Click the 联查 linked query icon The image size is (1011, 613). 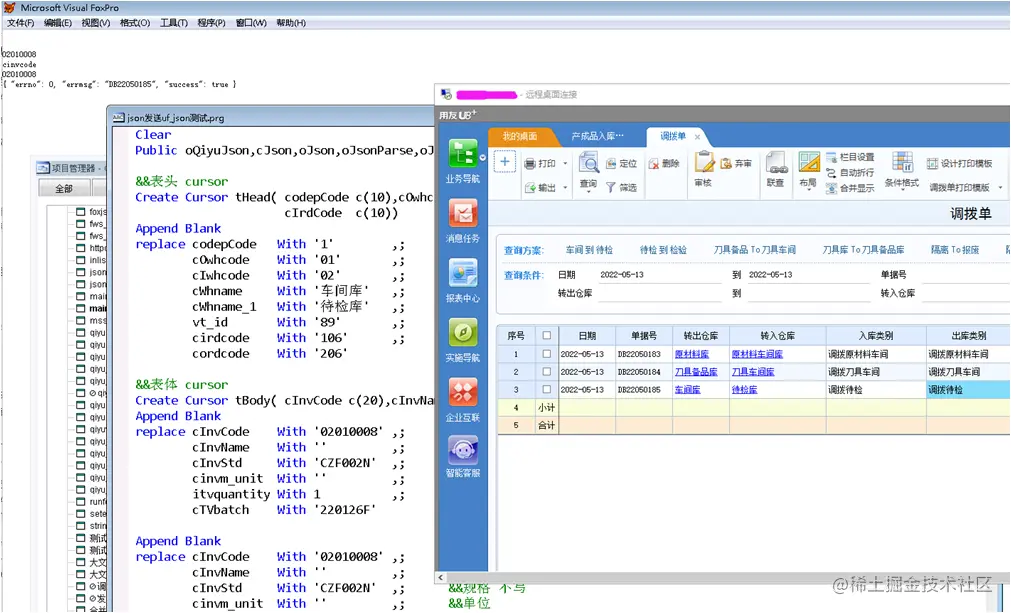tap(776, 162)
